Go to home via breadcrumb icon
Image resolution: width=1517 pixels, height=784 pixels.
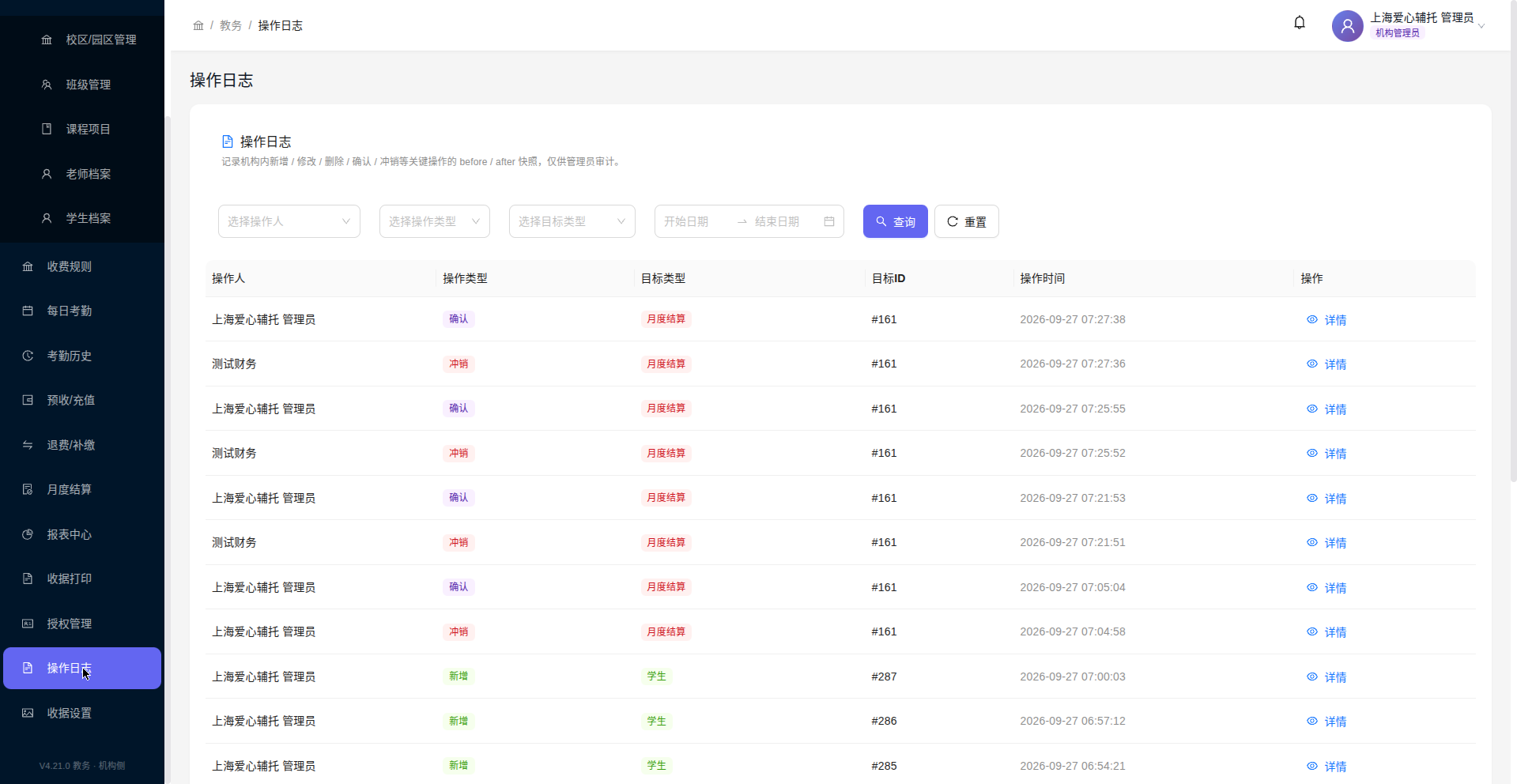tap(198, 25)
